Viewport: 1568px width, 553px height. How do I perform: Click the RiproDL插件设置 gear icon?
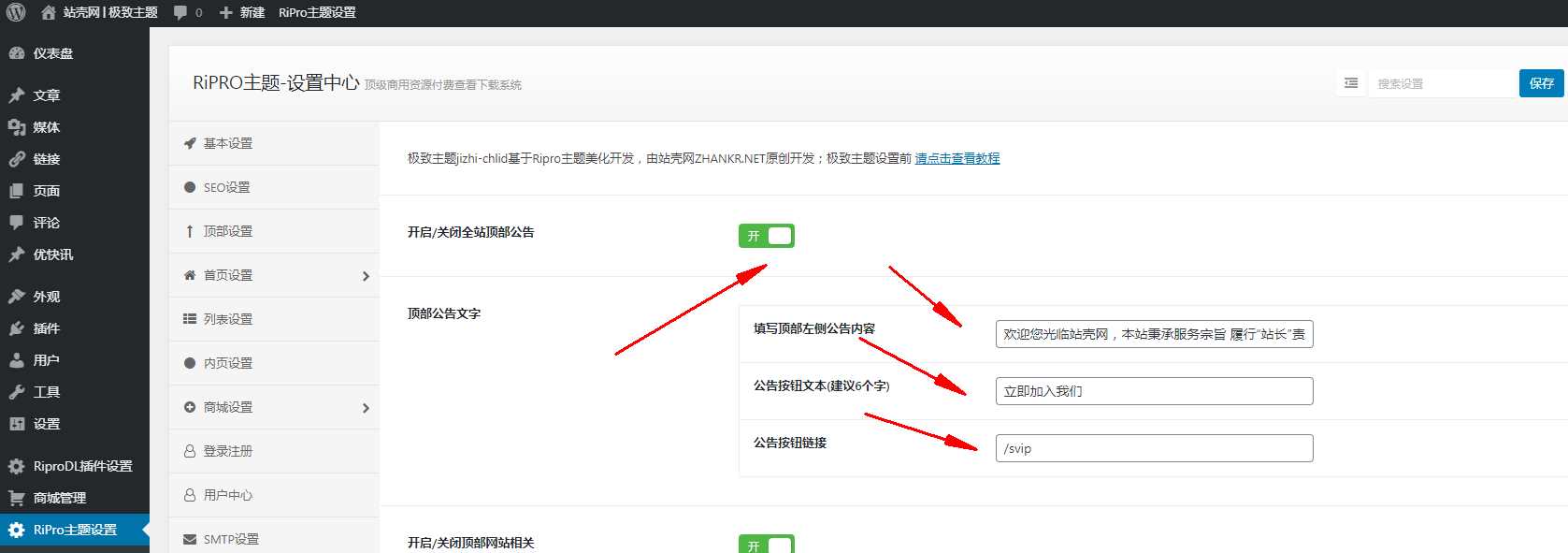(x=16, y=466)
